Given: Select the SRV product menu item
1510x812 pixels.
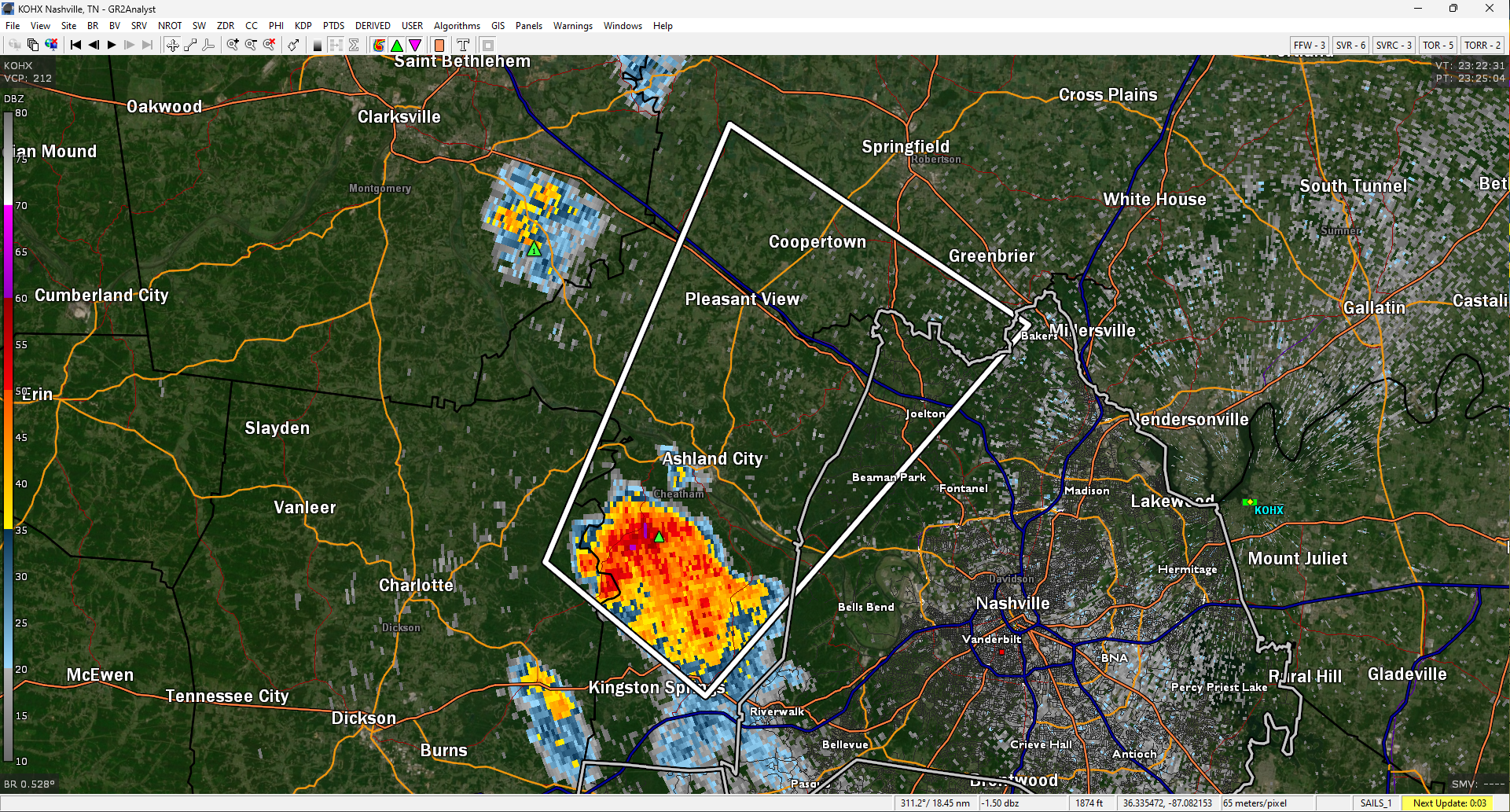Looking at the screenshot, I should (139, 26).
